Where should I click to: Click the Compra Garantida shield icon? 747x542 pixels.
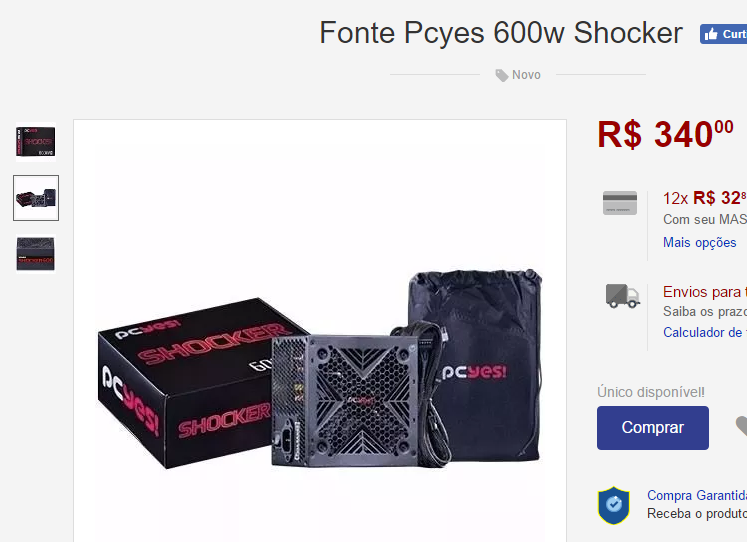[614, 505]
